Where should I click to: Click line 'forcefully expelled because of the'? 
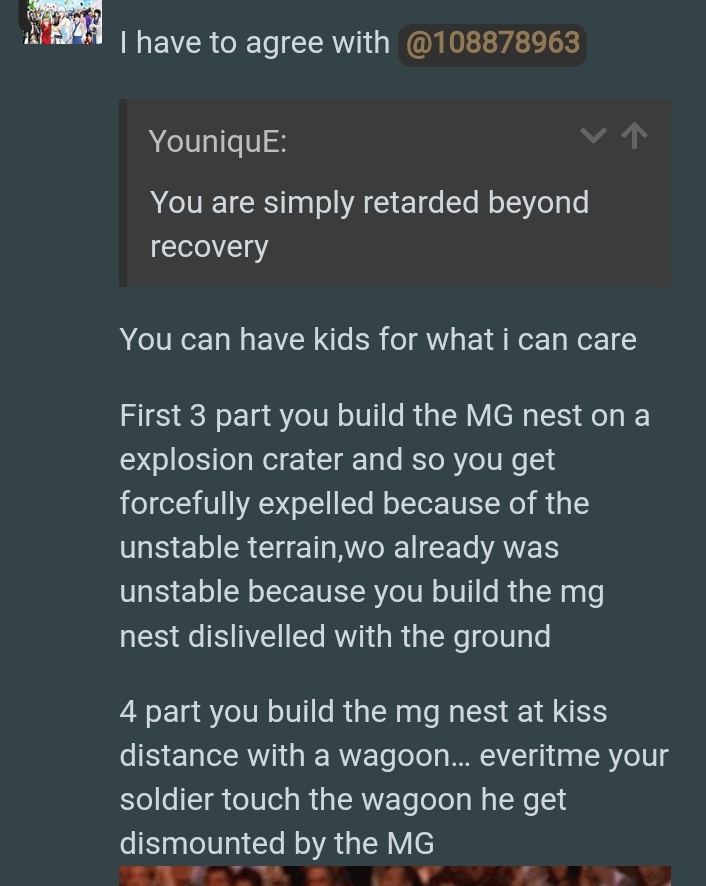(x=354, y=504)
